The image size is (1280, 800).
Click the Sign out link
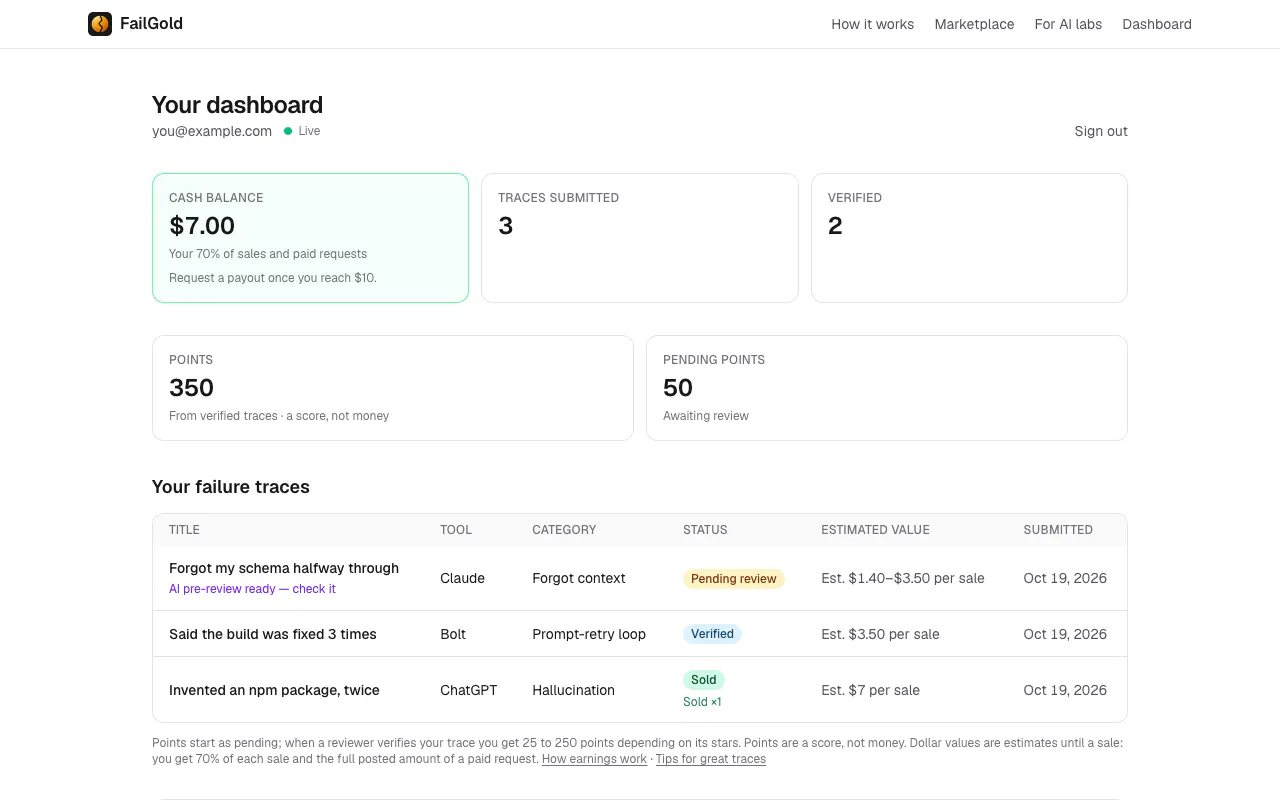point(1101,131)
